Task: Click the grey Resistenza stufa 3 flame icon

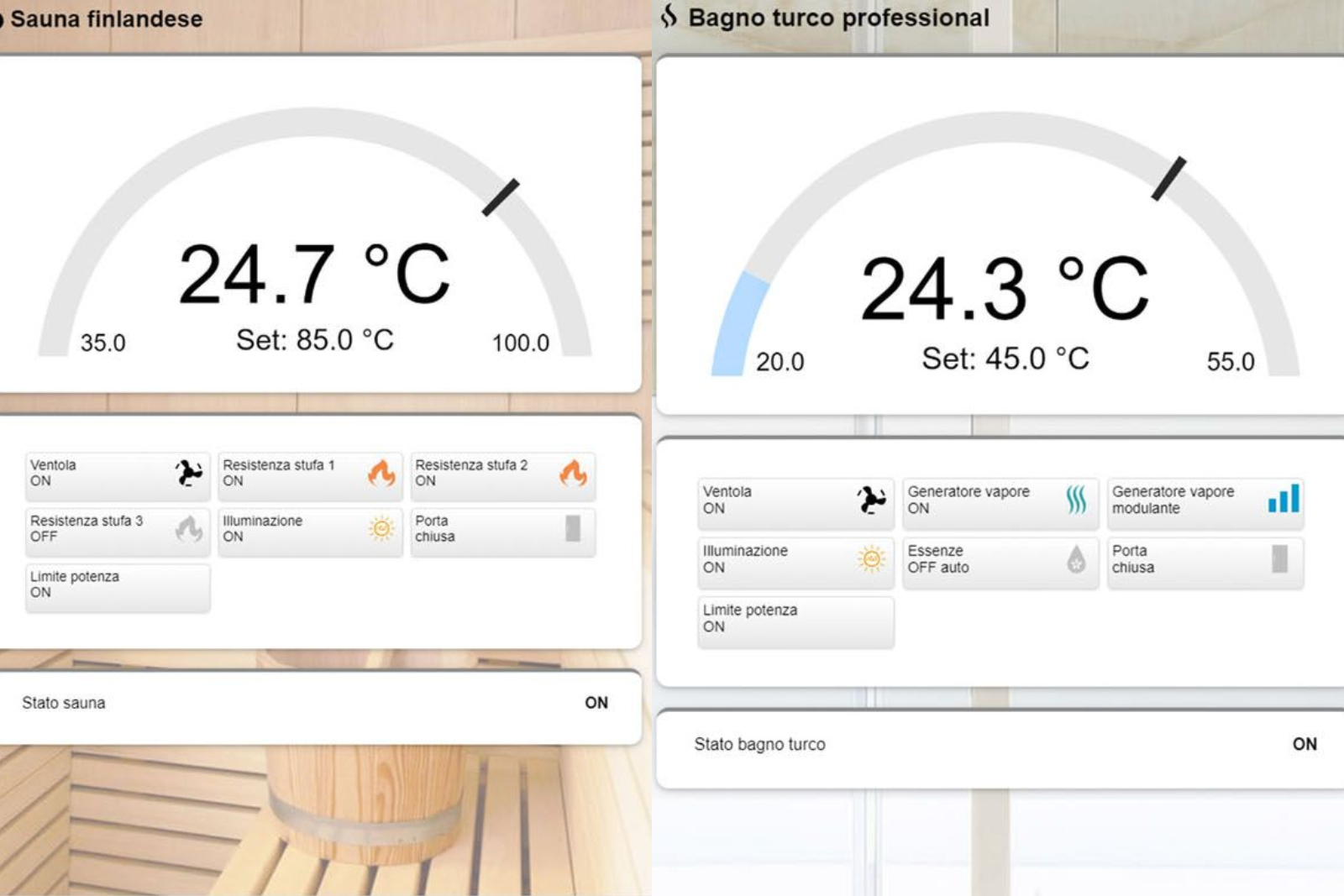Action: 188,529
